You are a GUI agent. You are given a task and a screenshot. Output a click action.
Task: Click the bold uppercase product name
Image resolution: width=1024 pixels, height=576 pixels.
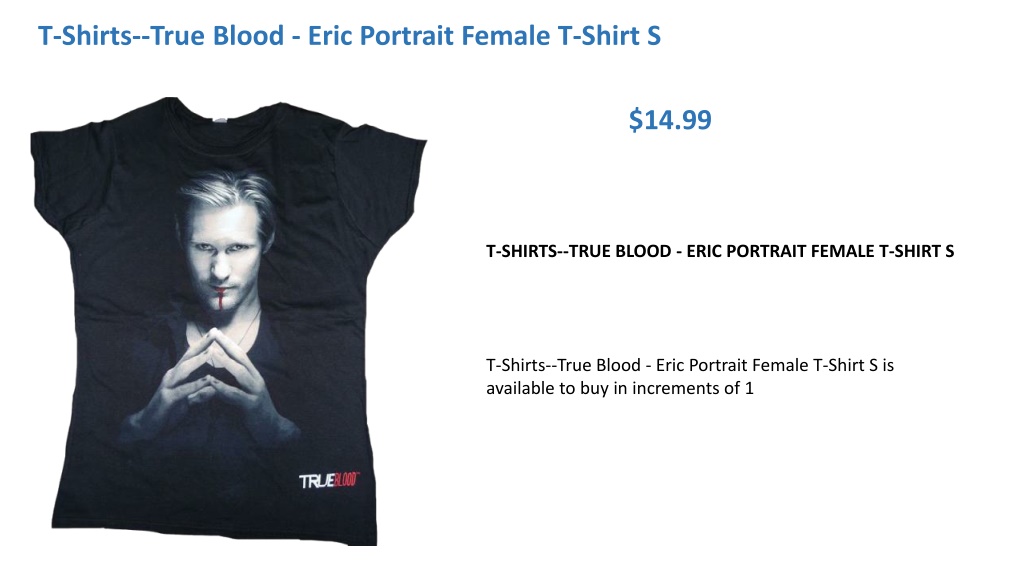(720, 251)
